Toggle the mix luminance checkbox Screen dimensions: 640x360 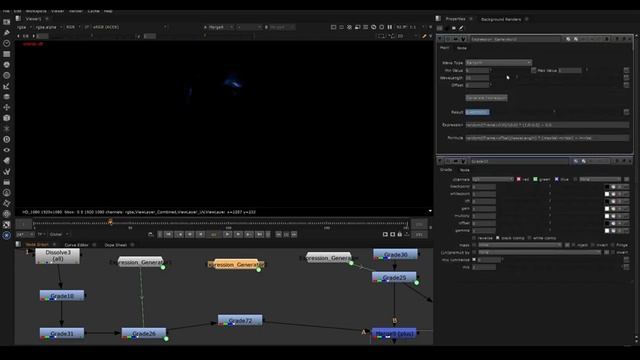(x=474, y=260)
